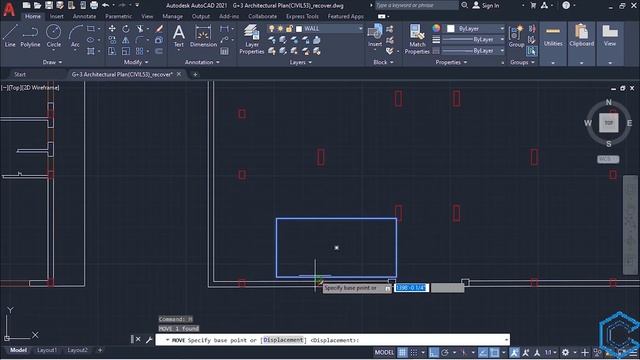The height and width of the screenshot is (360, 640).
Task: Select the Text annotation tool
Action: click(x=179, y=36)
